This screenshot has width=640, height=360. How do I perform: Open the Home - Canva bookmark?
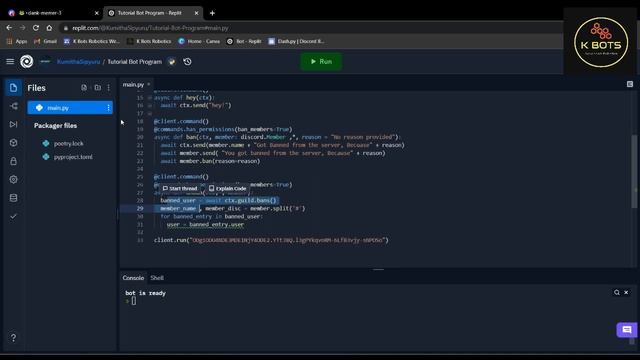199,41
